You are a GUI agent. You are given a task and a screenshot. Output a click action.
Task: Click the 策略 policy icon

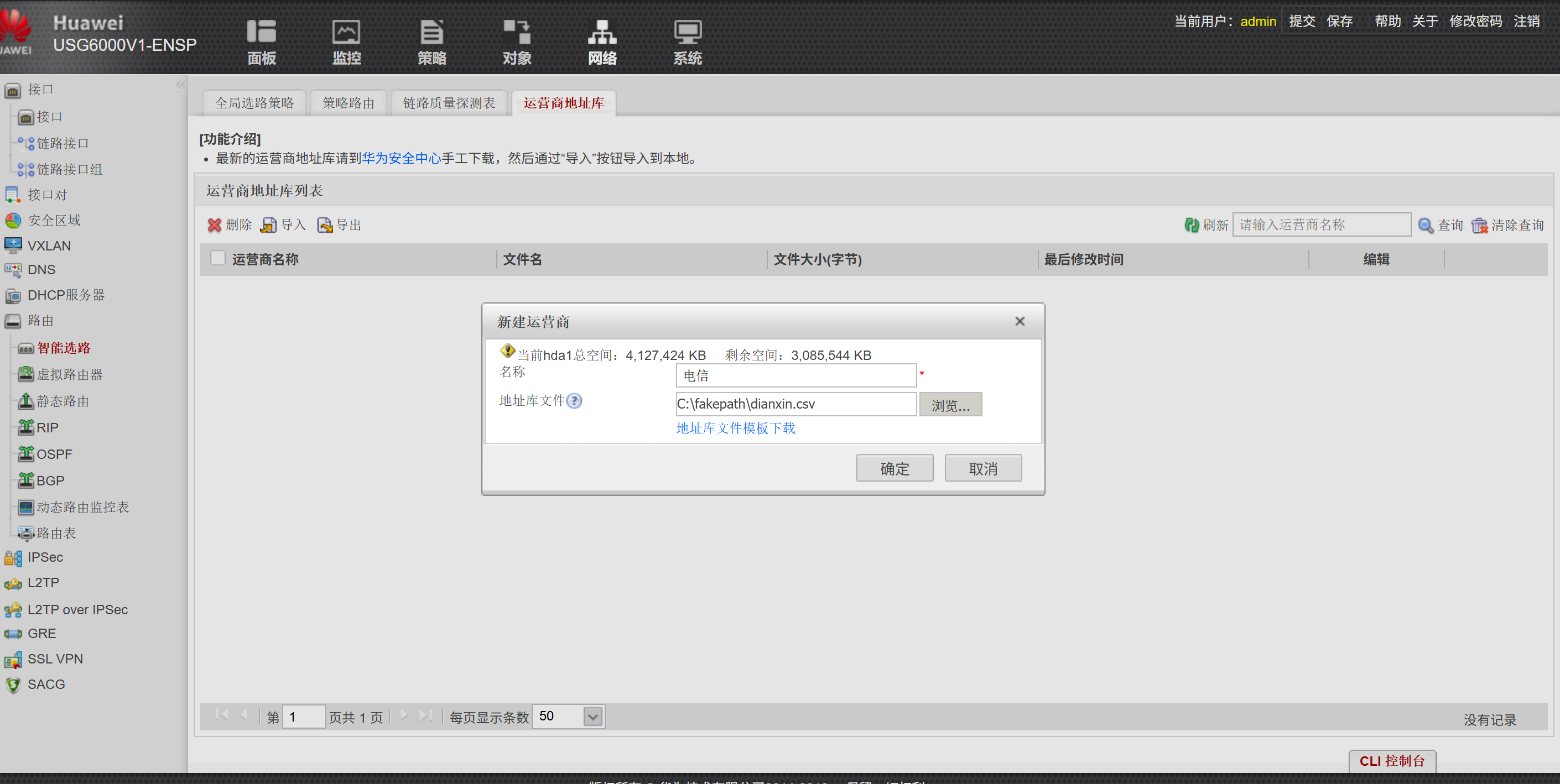pyautogui.click(x=432, y=32)
